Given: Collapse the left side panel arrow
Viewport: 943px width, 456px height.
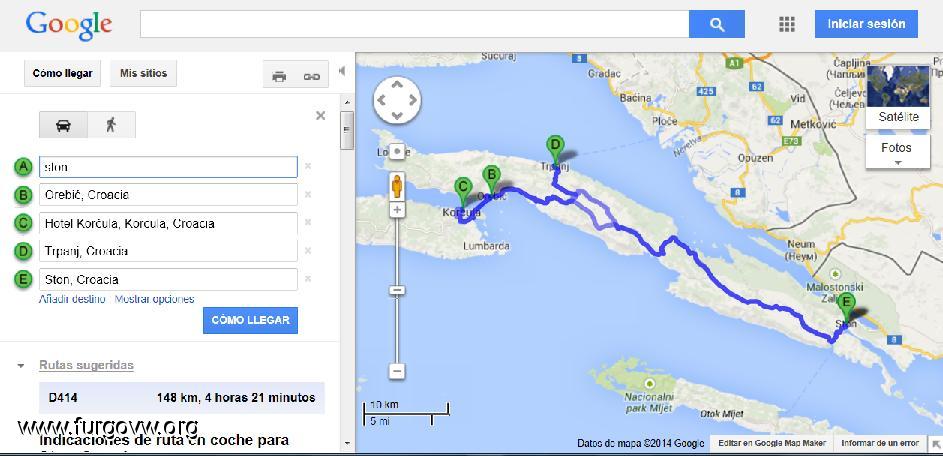Looking at the screenshot, I should click(342, 71).
